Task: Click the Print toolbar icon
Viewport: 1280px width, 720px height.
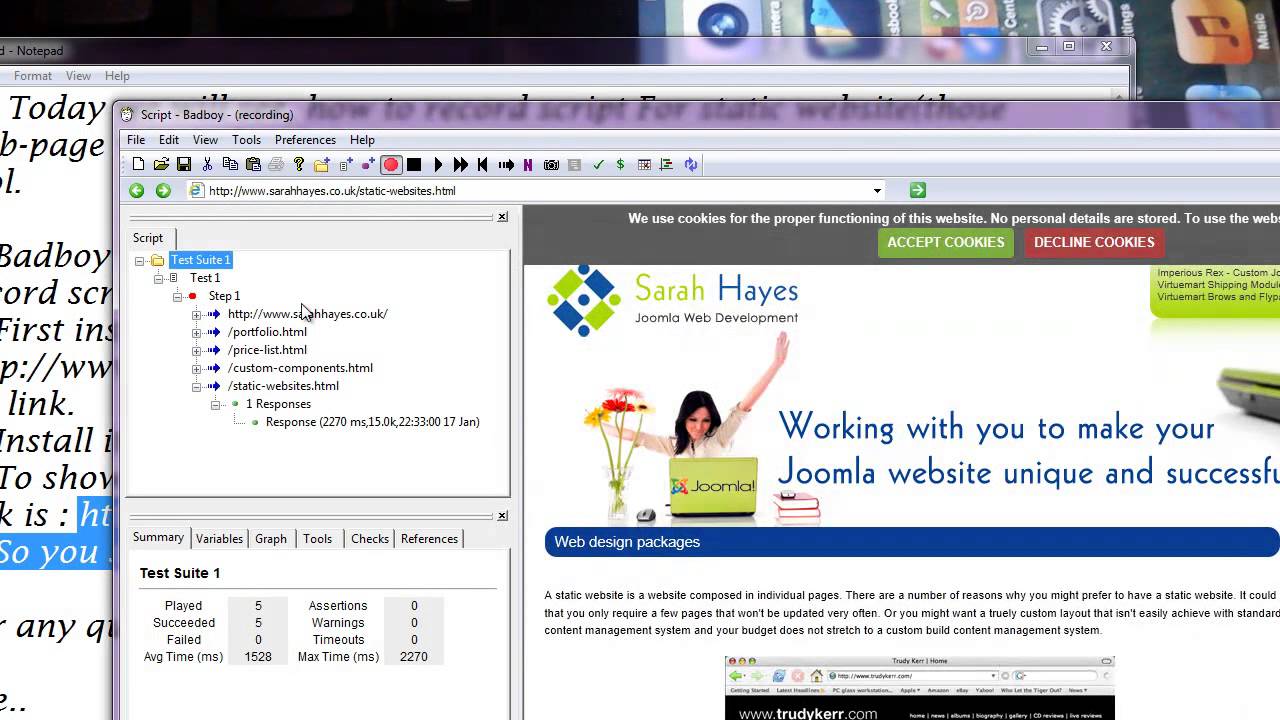Action: [x=276, y=165]
